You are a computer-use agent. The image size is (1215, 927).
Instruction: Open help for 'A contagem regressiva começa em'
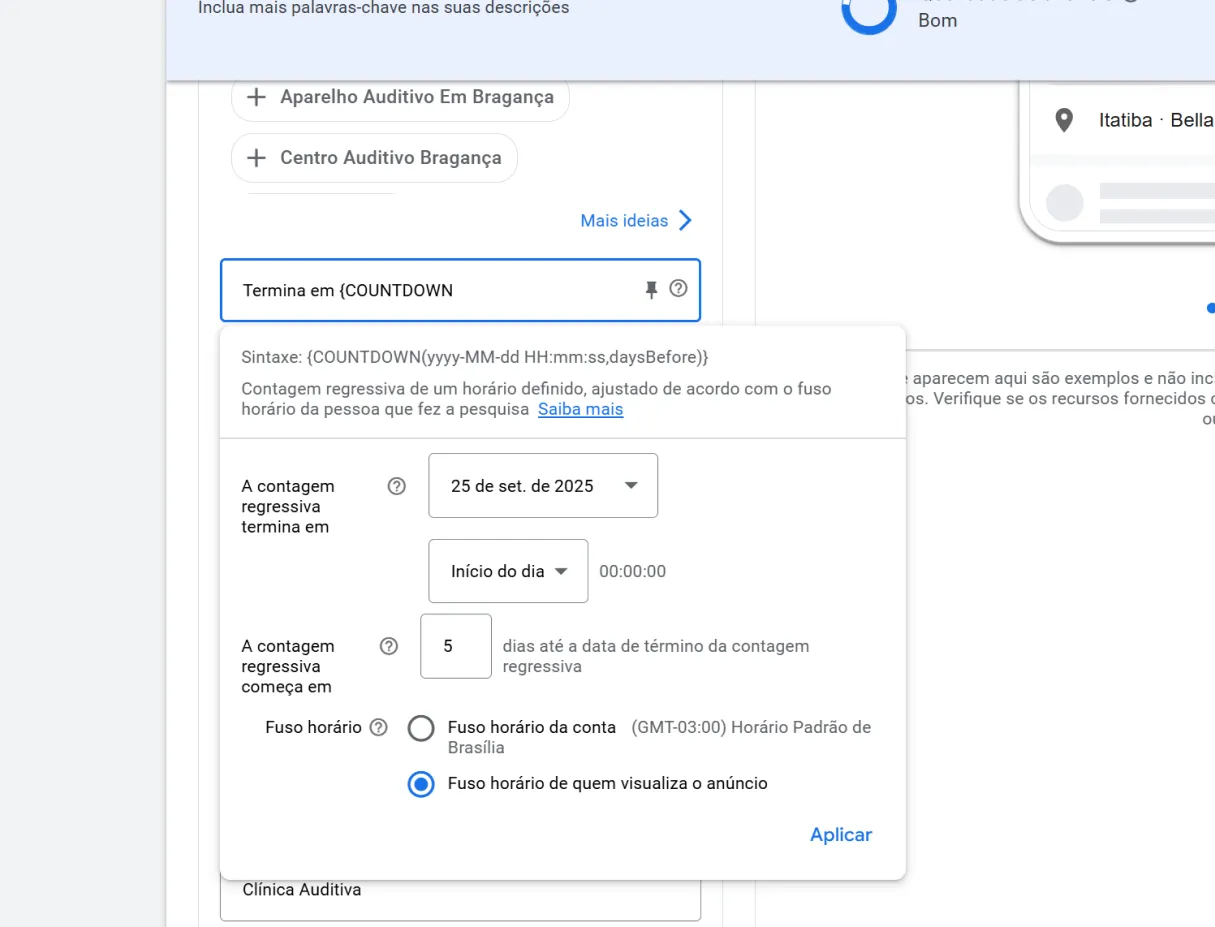(389, 646)
